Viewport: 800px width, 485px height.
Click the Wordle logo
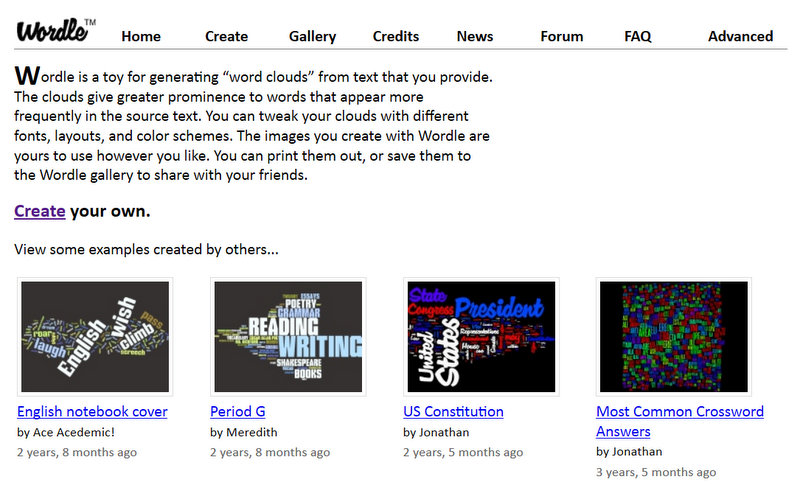(56, 30)
